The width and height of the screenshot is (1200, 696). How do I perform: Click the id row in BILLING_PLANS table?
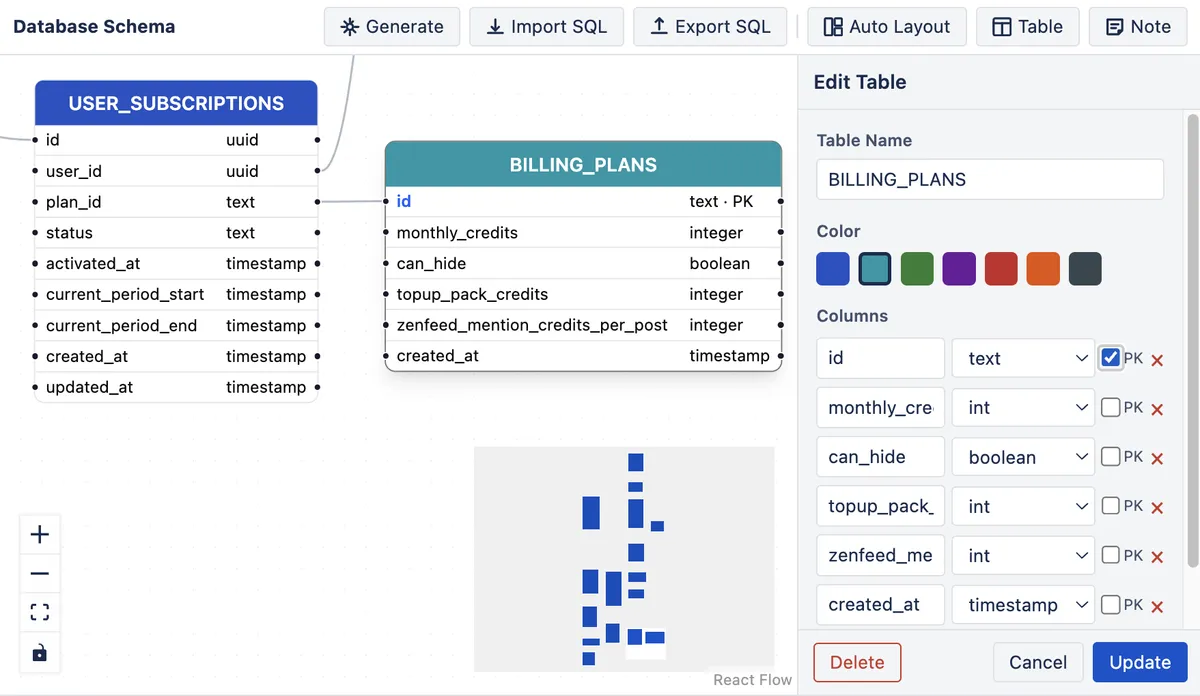583,202
